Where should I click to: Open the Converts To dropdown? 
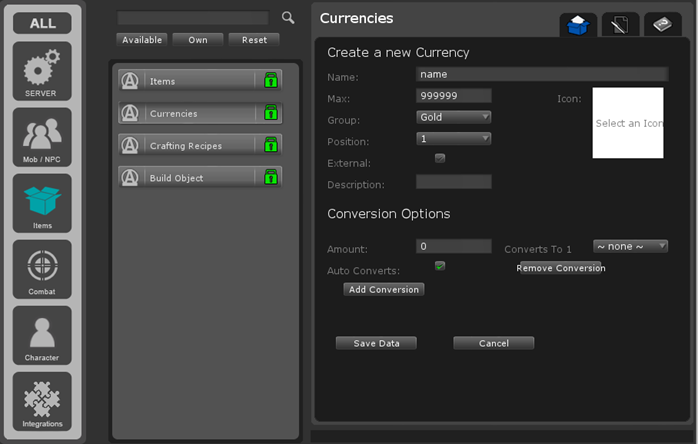click(x=630, y=246)
